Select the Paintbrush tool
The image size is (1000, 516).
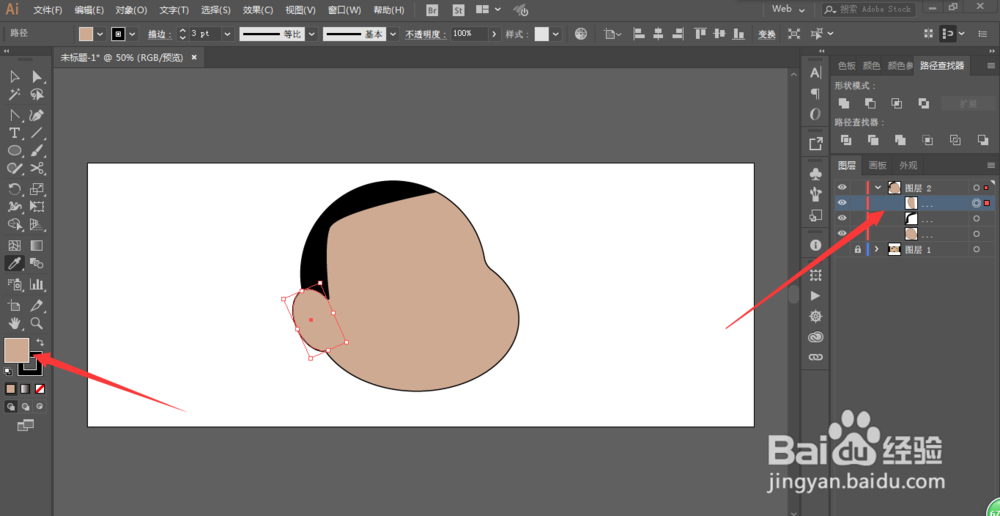tap(37, 151)
